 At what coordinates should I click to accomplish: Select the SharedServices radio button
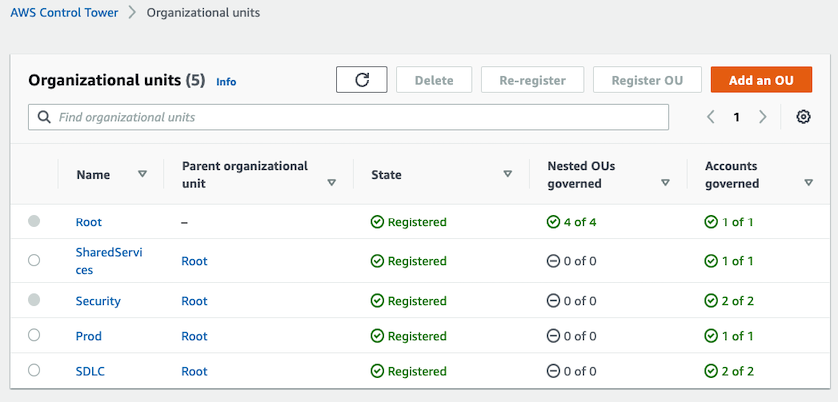[34, 260]
